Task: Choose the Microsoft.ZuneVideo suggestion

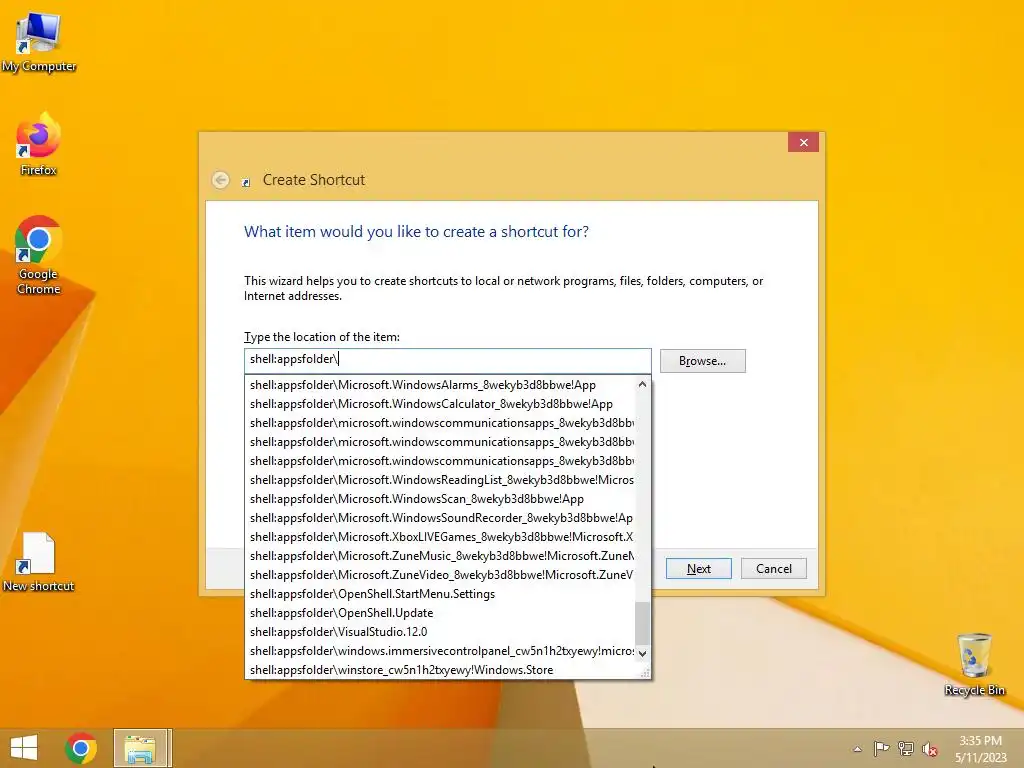Action: click(440, 575)
